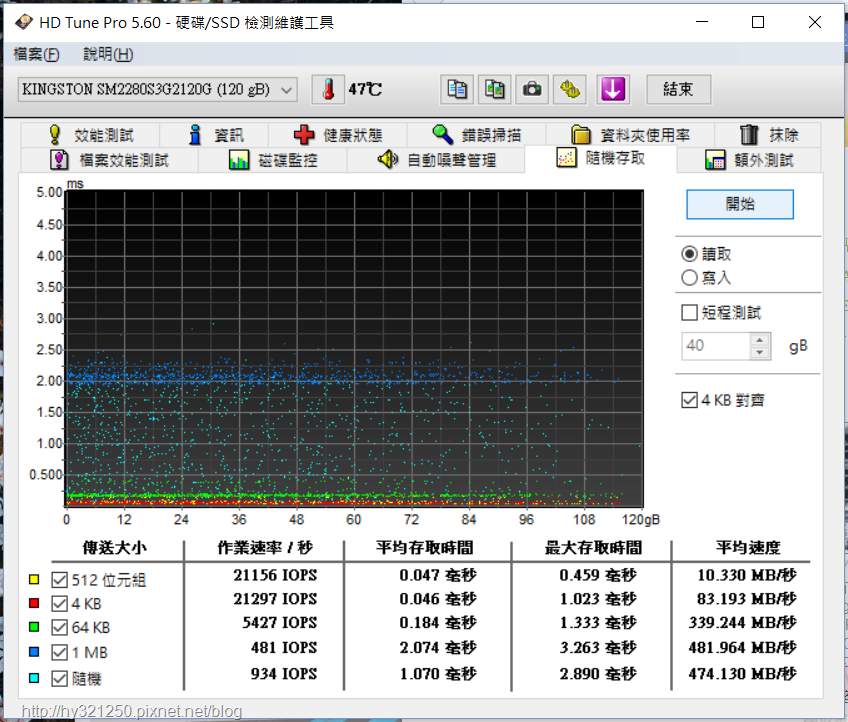Open the 效能測試 tab

pos(91,135)
